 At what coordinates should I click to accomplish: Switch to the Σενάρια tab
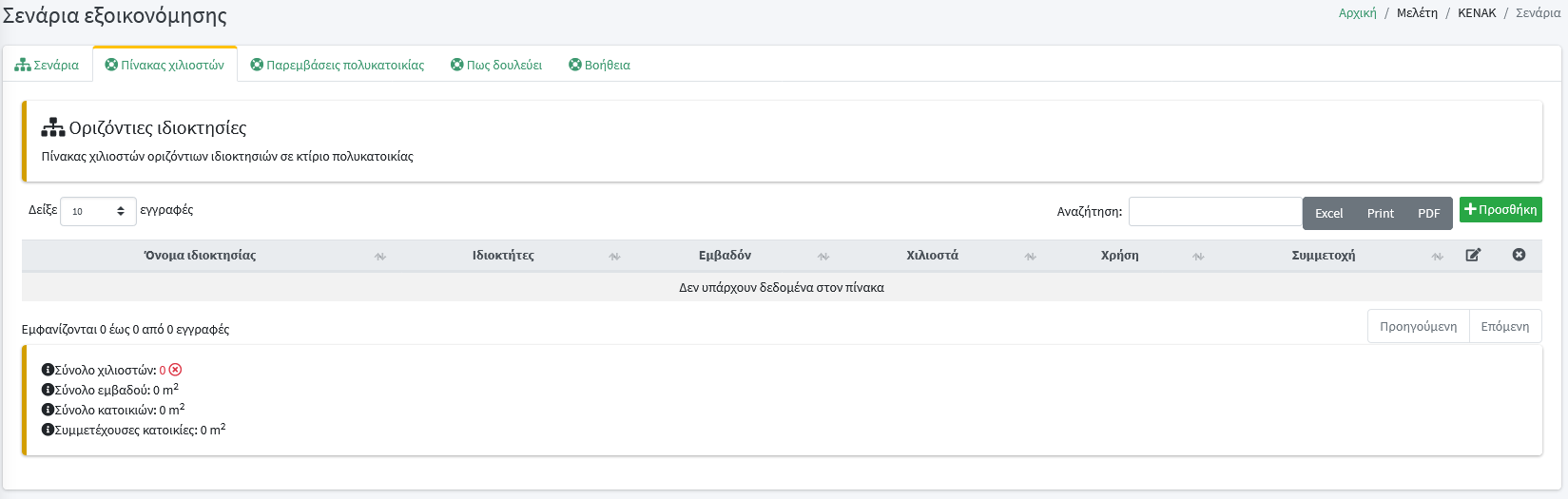[x=48, y=66]
